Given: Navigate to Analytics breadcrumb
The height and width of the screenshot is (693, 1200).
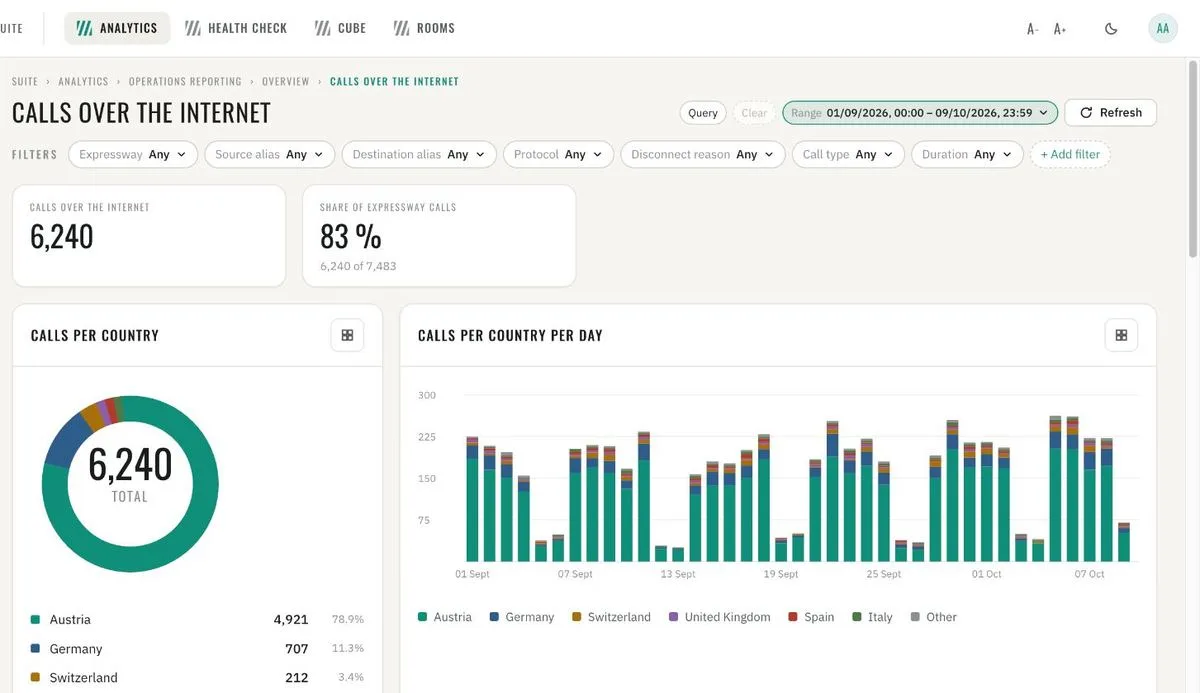Looking at the screenshot, I should [83, 82].
